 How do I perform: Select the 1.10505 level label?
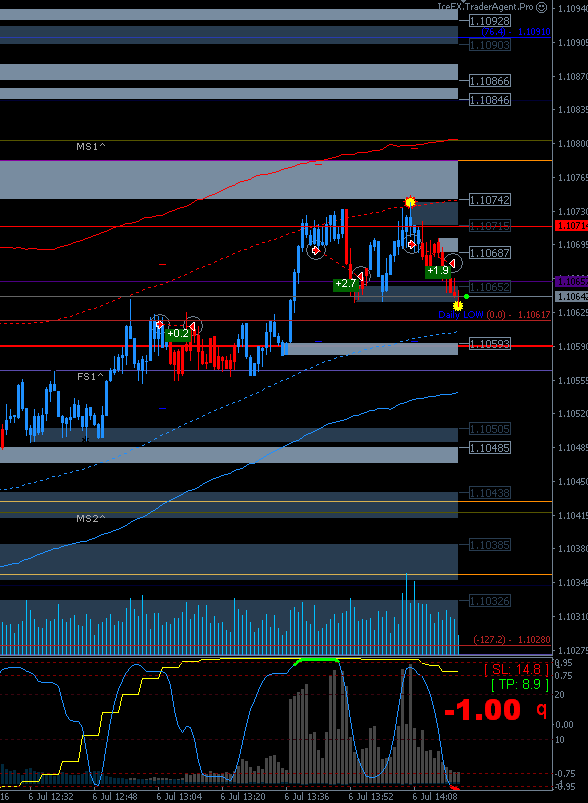[x=490, y=429]
